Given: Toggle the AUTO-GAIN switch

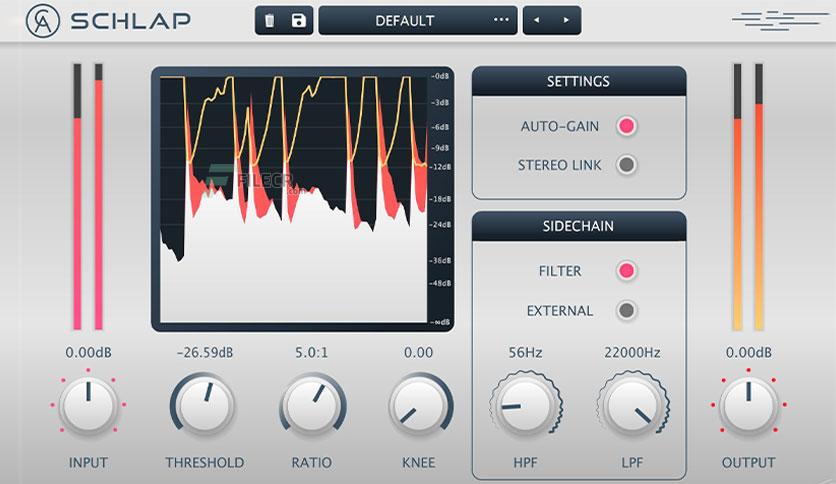Looking at the screenshot, I should pyautogui.click(x=626, y=126).
